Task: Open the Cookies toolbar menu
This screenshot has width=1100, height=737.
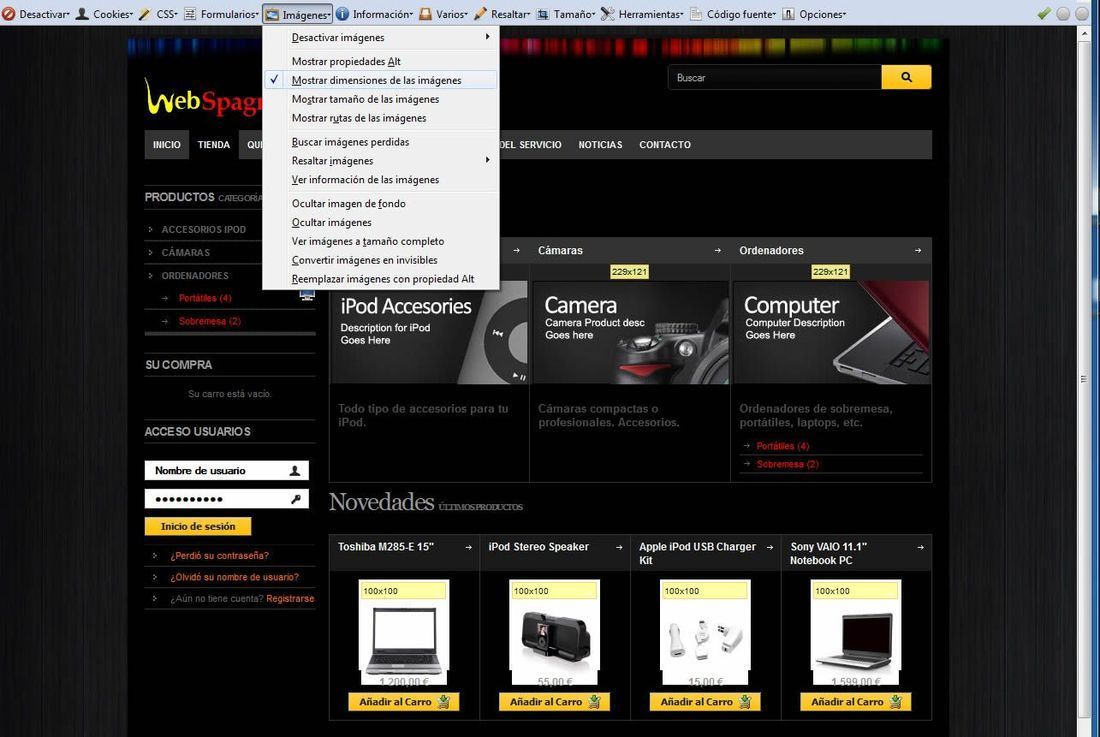Action: point(104,14)
